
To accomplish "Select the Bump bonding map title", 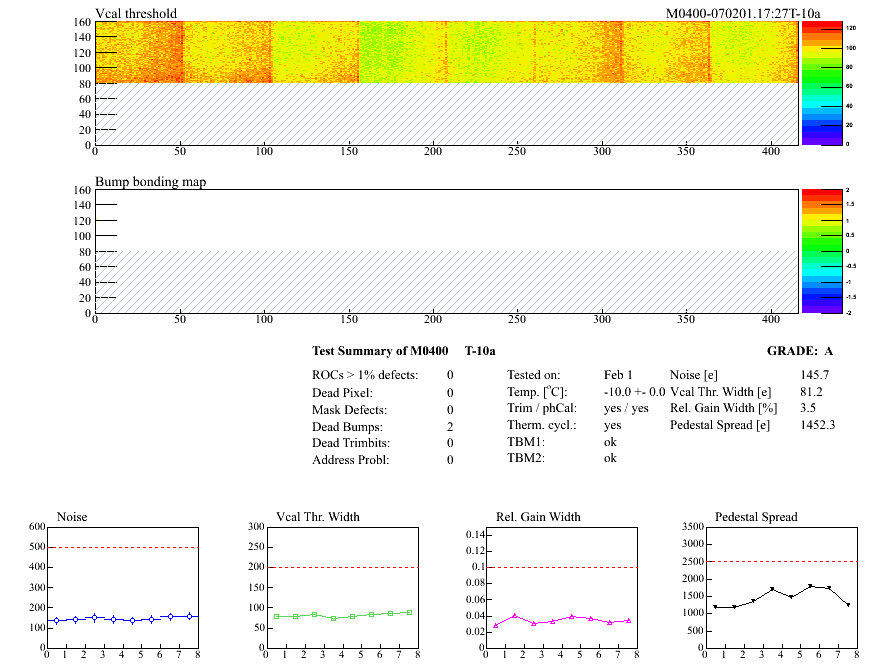I will [x=150, y=182].
